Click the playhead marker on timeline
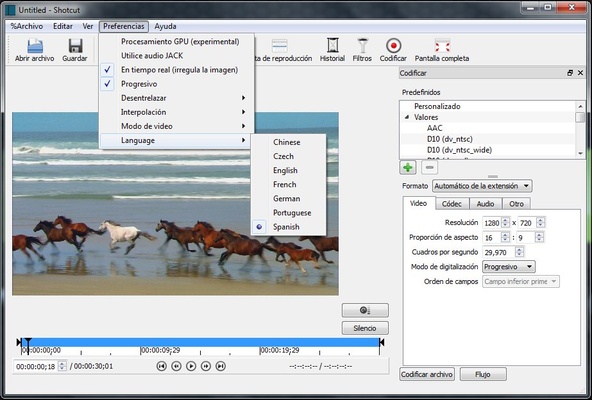The height and width of the screenshot is (400, 592). [28, 342]
